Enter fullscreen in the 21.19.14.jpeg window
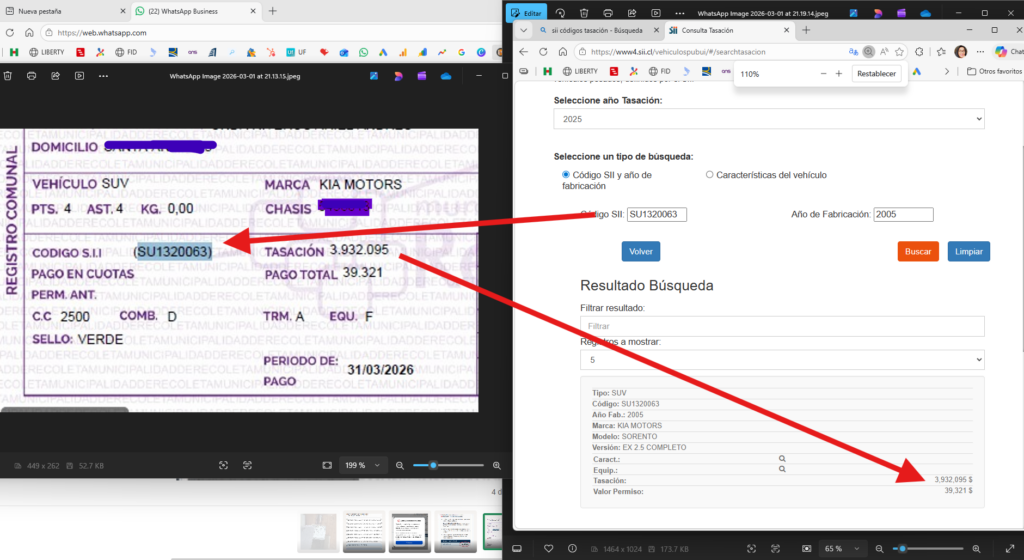Viewport: 1024px width, 560px height. [x=1010, y=549]
